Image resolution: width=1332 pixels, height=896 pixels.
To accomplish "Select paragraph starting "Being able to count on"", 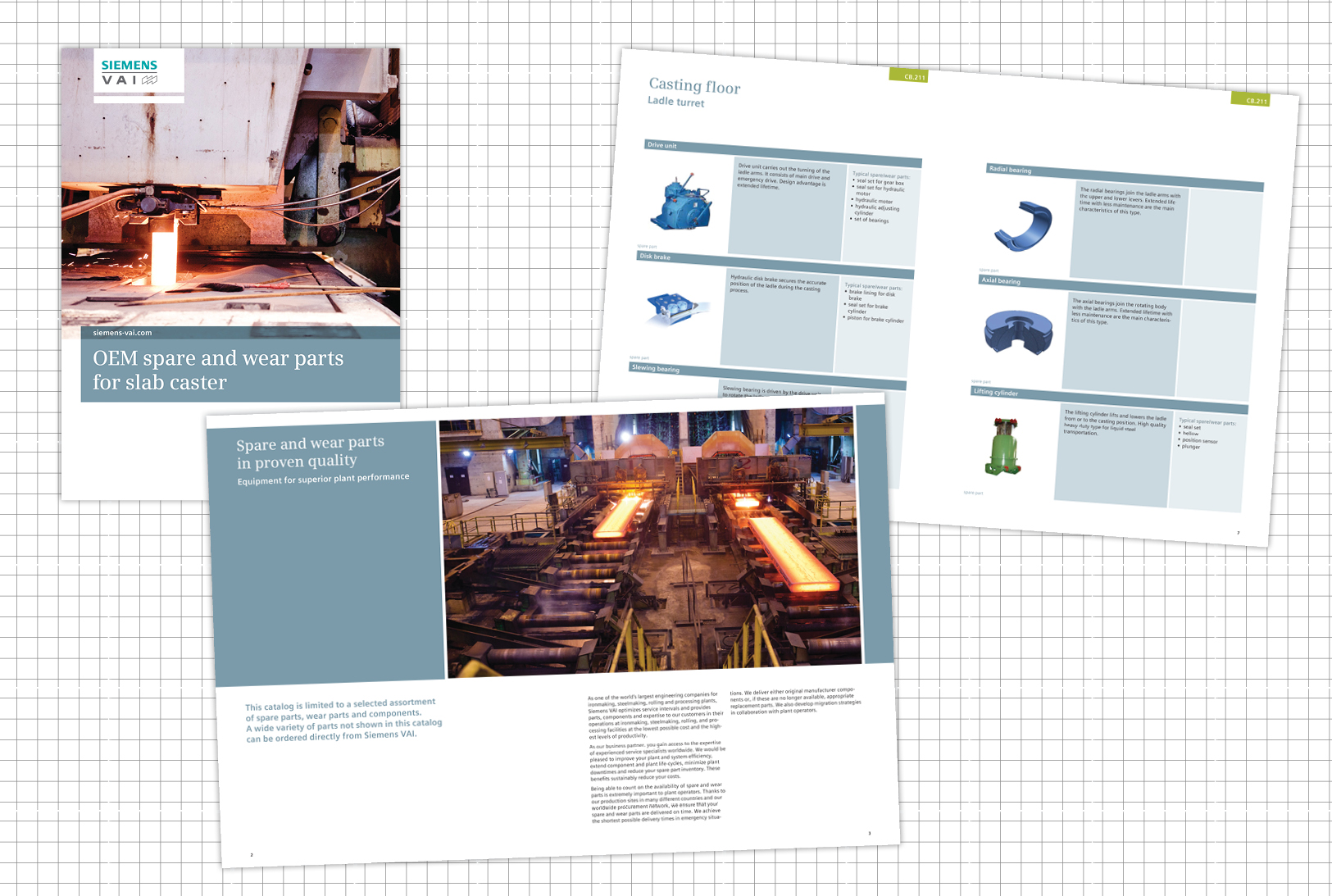I will pos(658,803).
